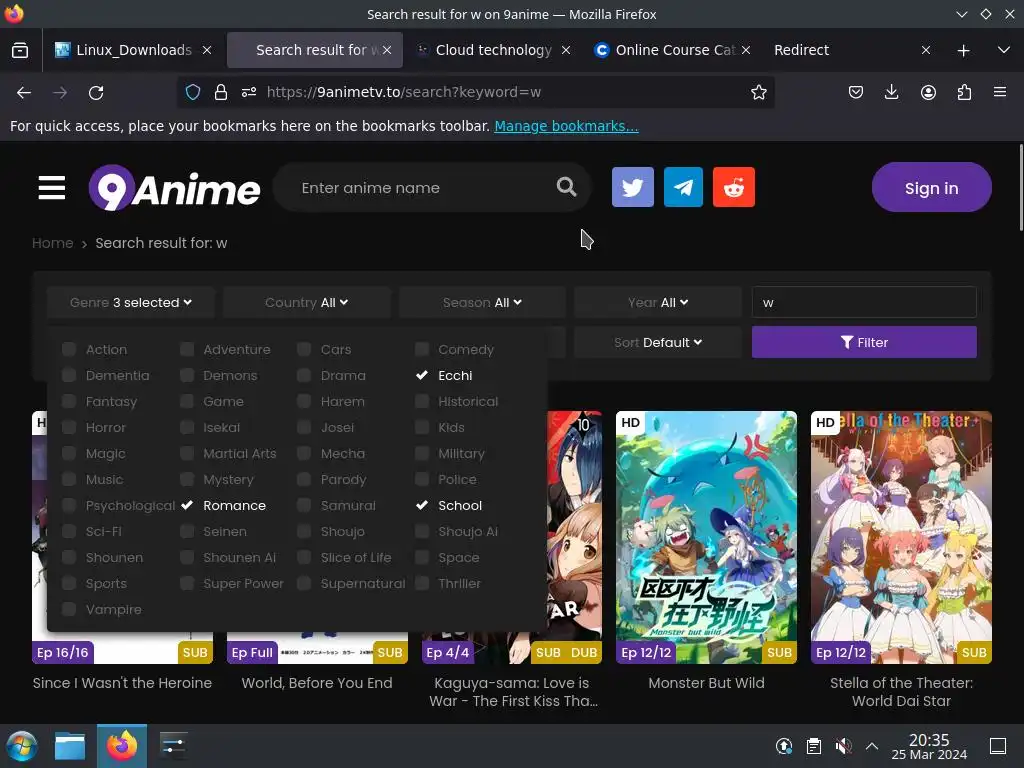Viewport: 1024px width, 768px height.
Task: Open the clipboard tray icon
Action: pyautogui.click(x=814, y=746)
